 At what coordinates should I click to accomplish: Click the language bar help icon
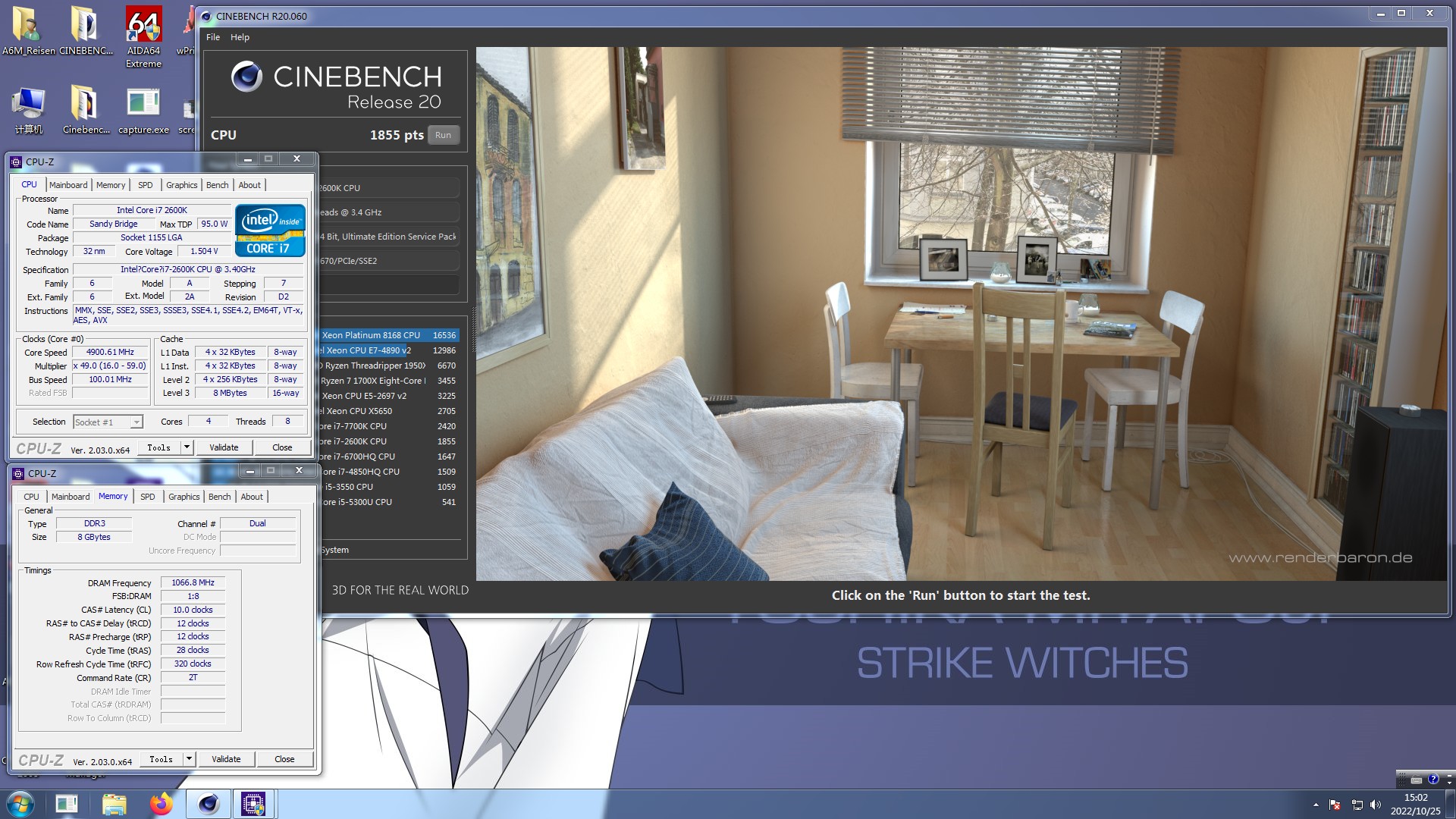tap(1432, 779)
